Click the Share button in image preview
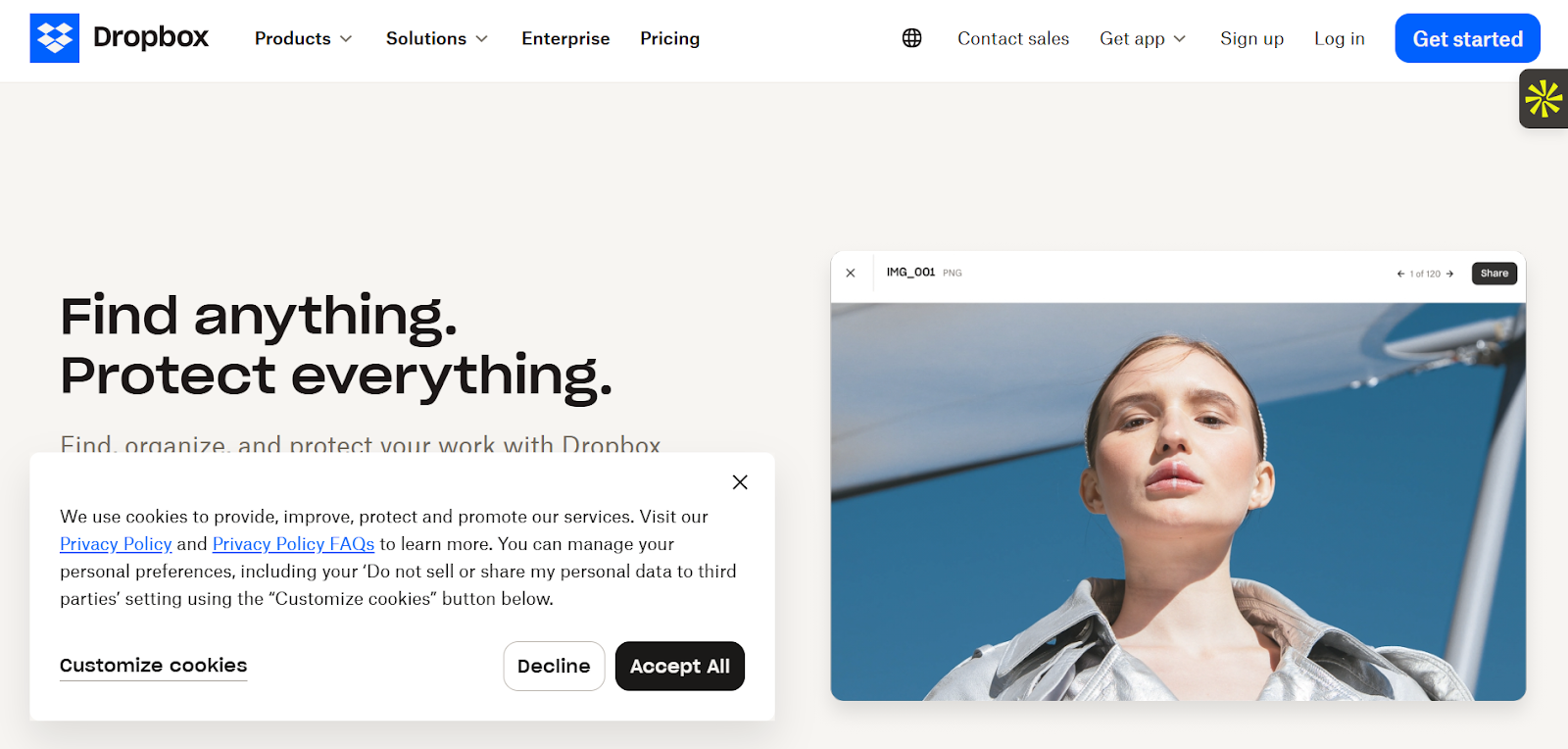The image size is (1568, 749). [1494, 274]
